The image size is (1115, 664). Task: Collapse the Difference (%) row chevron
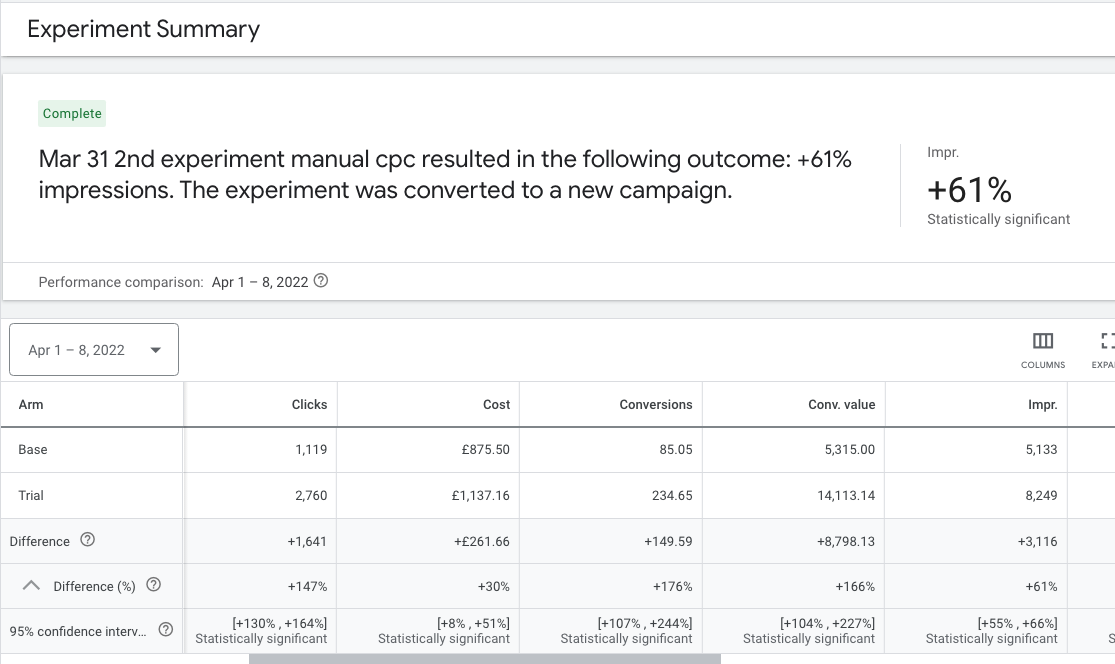[31, 586]
